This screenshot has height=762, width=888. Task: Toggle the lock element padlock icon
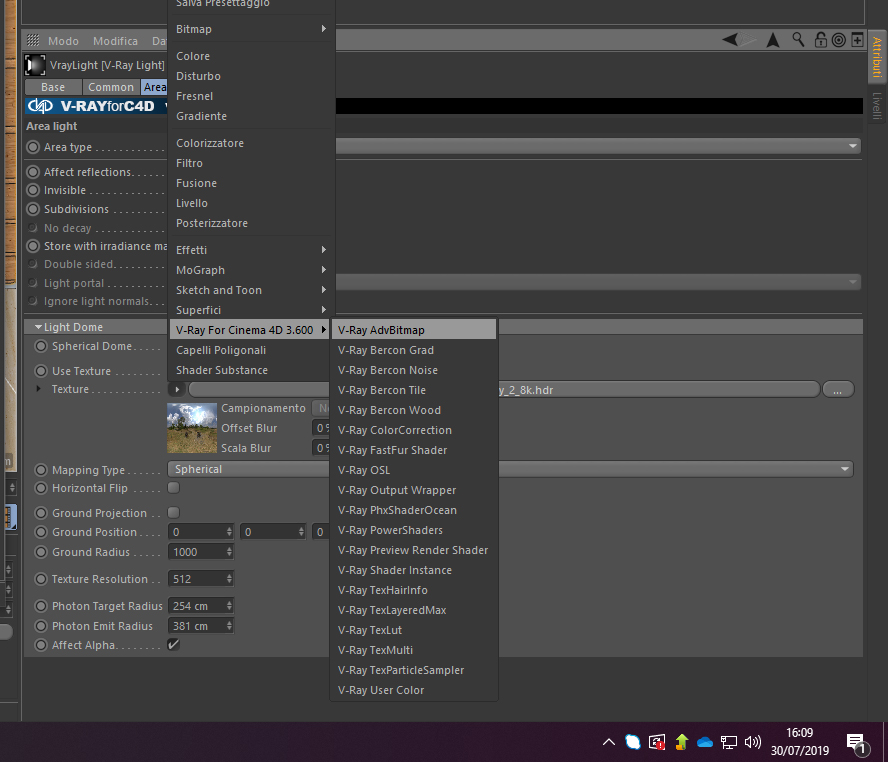(820, 40)
